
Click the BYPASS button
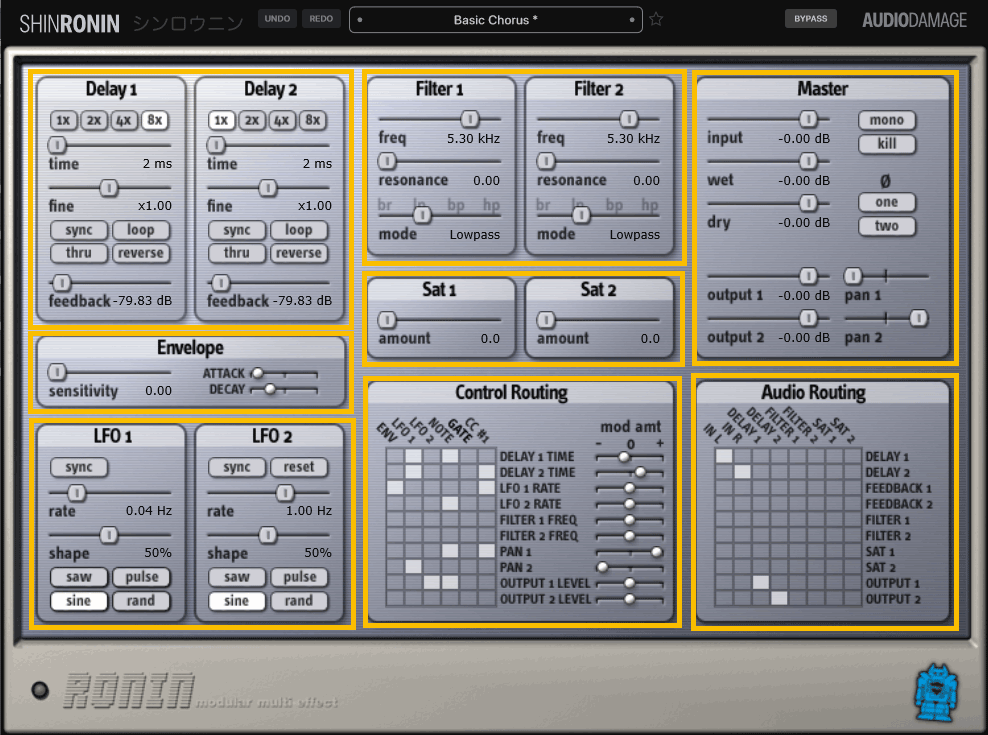[810, 19]
